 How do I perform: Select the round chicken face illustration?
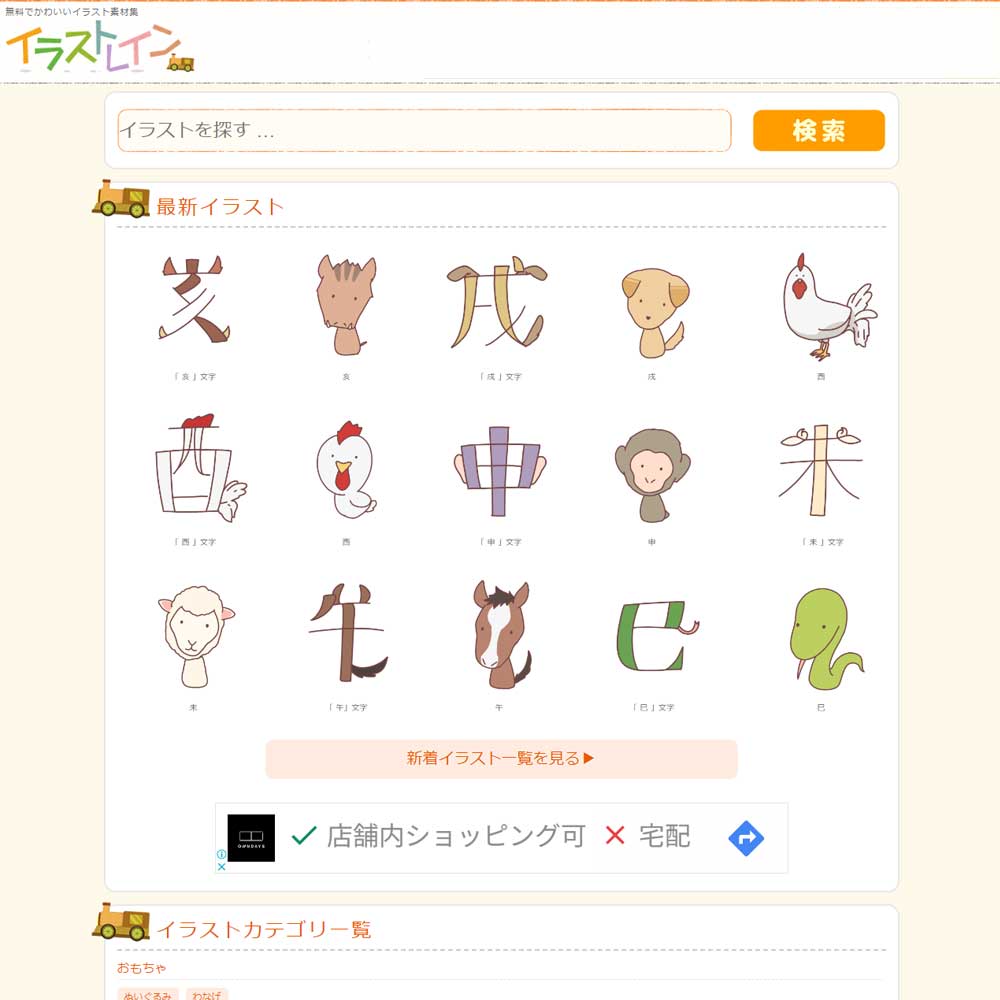[x=346, y=469]
